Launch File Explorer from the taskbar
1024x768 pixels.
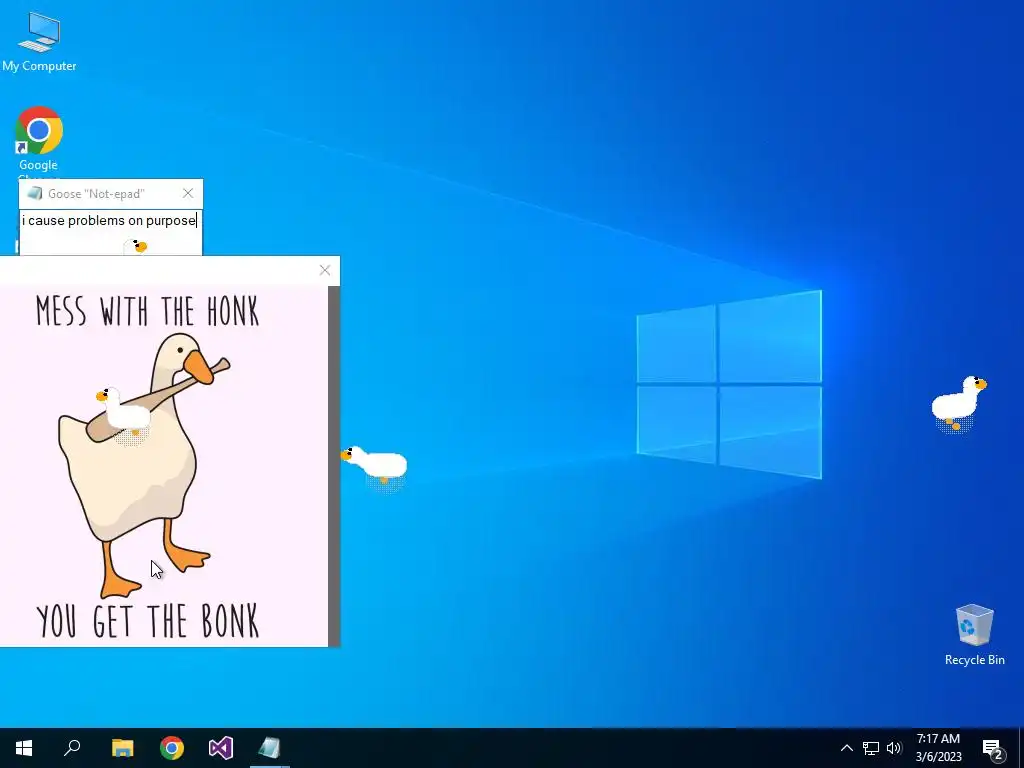(x=122, y=748)
